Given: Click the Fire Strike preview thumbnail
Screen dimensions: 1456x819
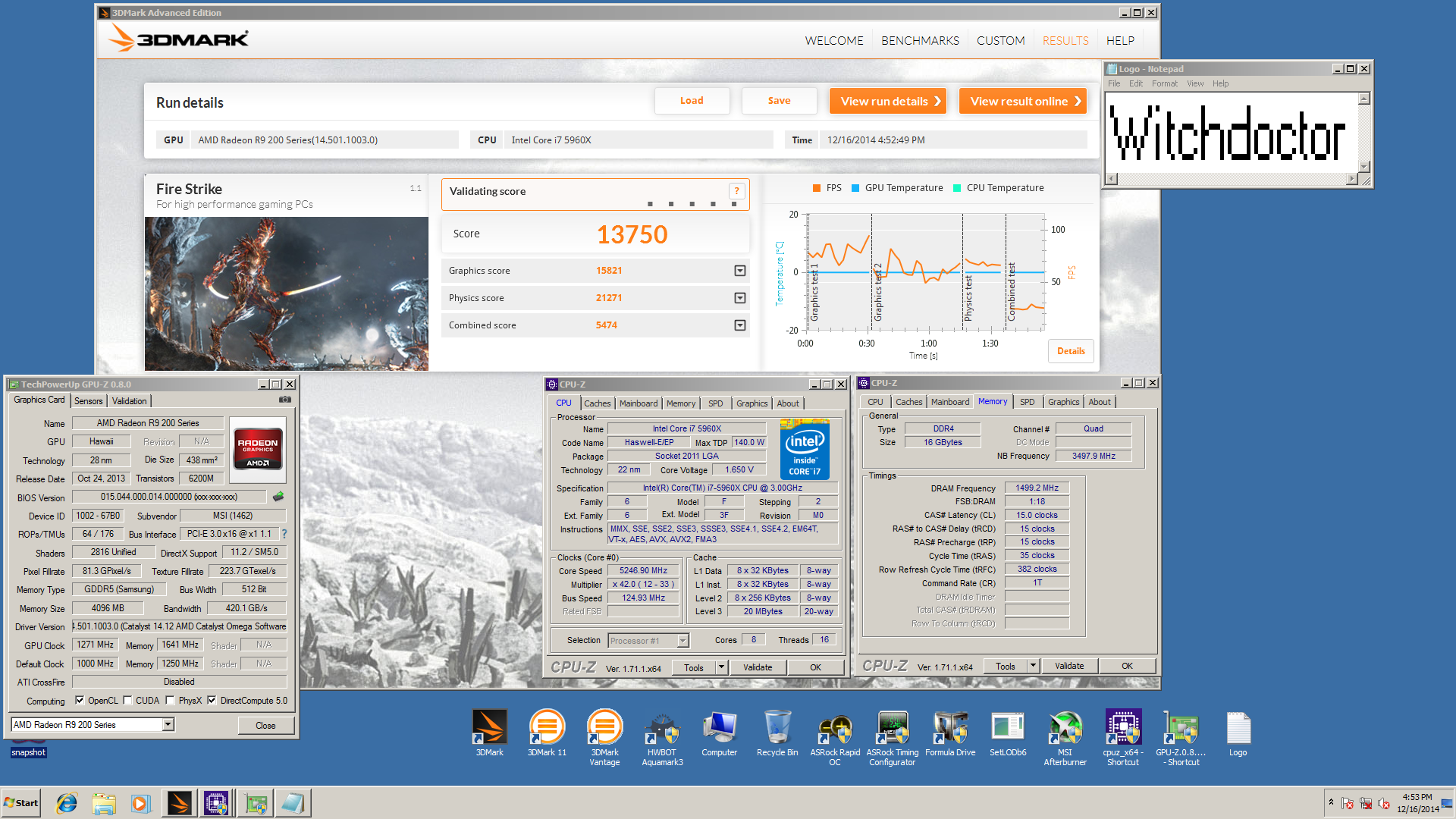Looking at the screenshot, I should [x=287, y=294].
